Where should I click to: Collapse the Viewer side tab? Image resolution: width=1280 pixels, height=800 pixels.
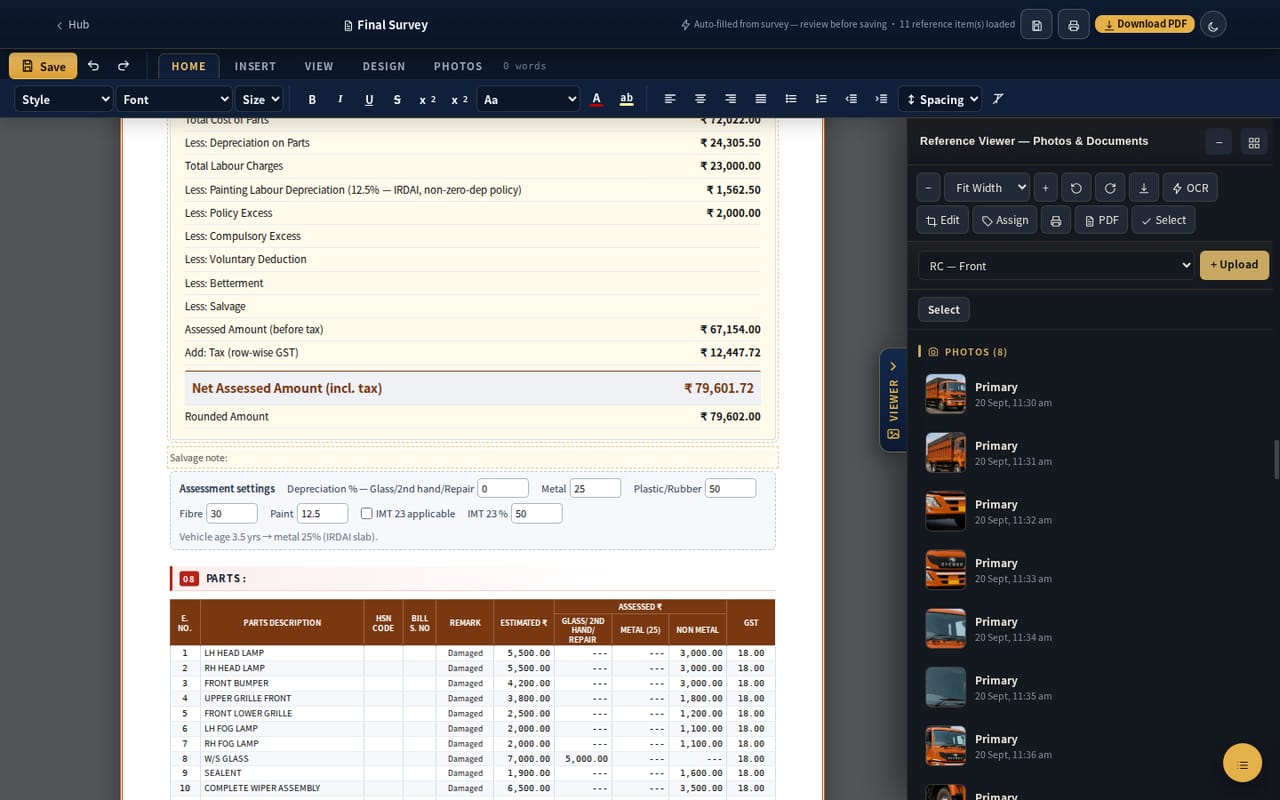[x=893, y=399]
